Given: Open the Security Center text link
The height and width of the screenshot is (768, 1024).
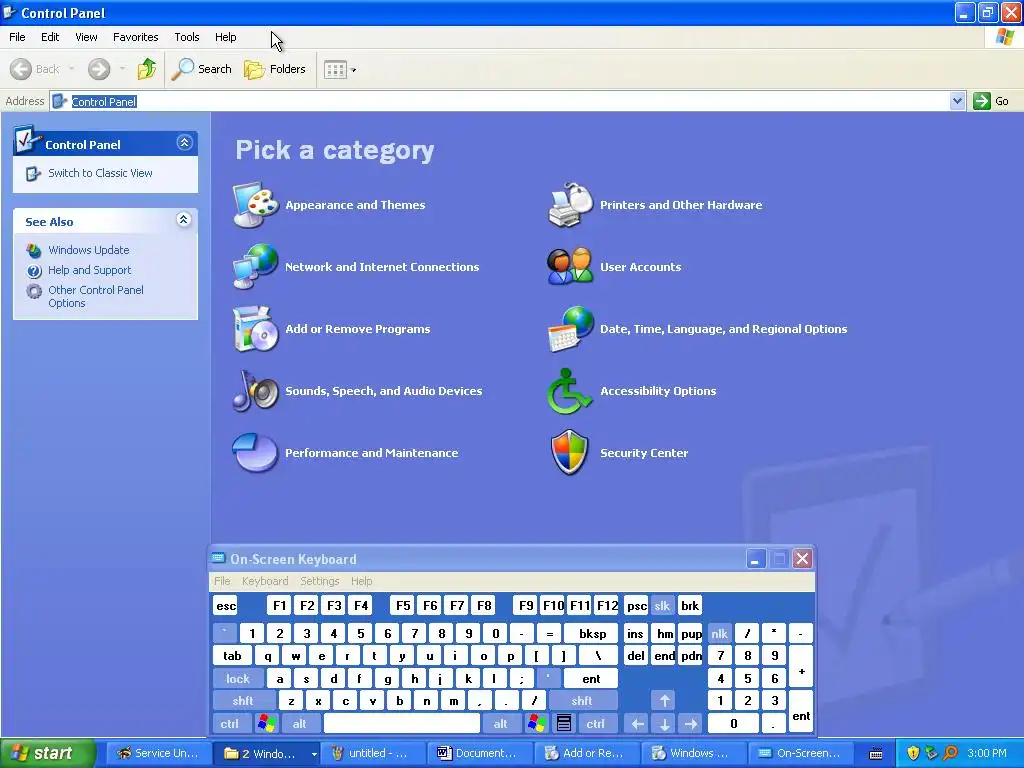Looking at the screenshot, I should (x=644, y=453).
